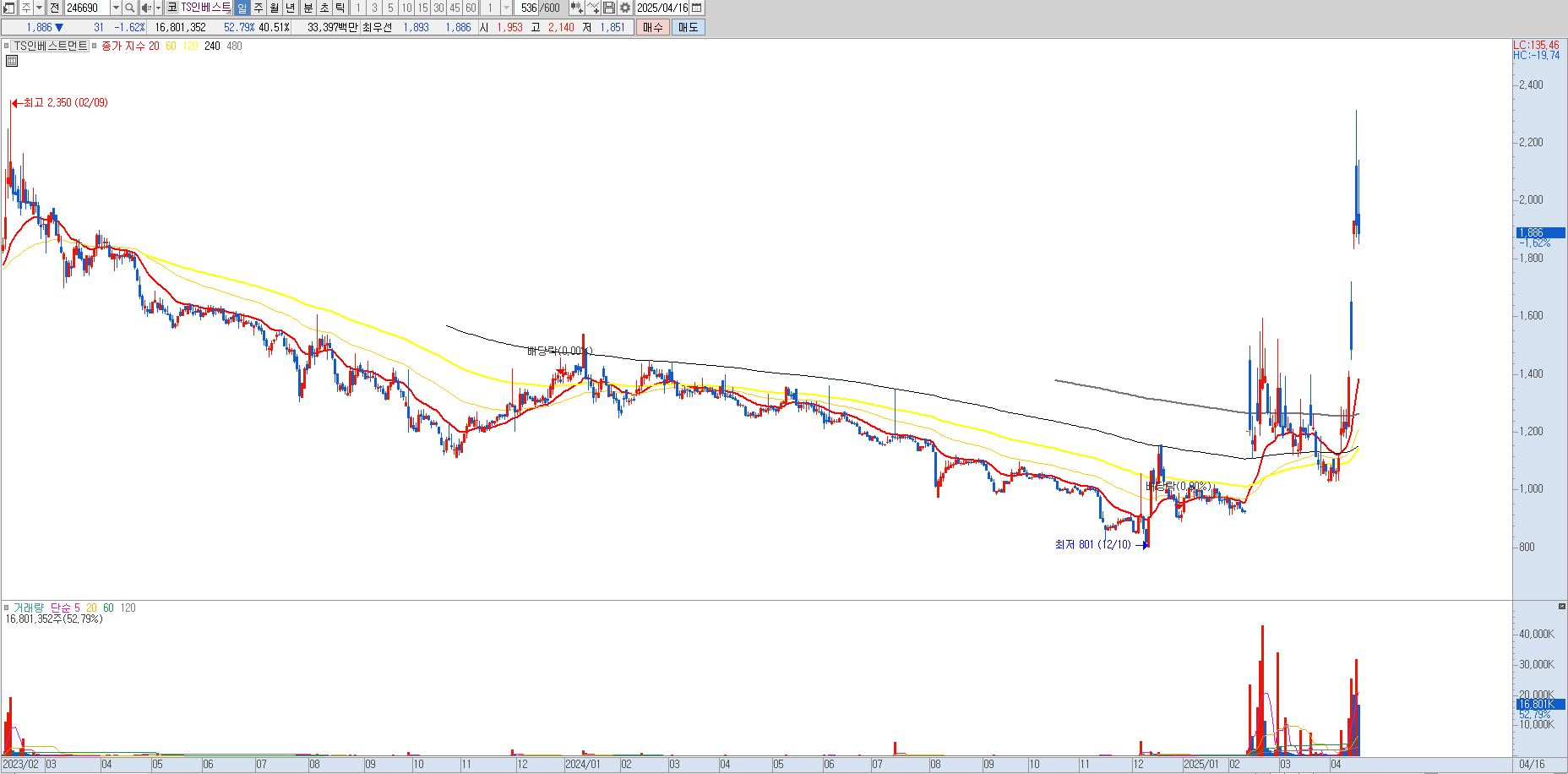Click the 거래량 volume indicator label
The height and width of the screenshot is (774, 1568).
click(x=28, y=608)
